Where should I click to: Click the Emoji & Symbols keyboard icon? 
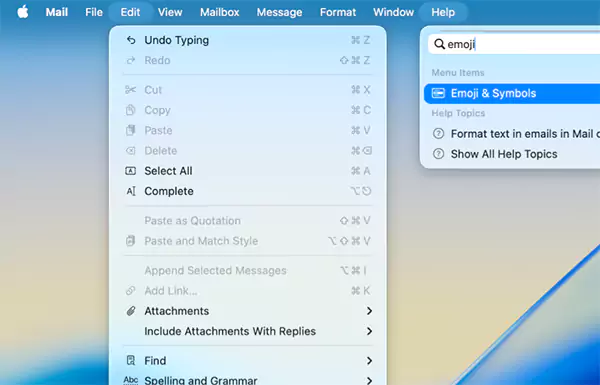point(438,93)
